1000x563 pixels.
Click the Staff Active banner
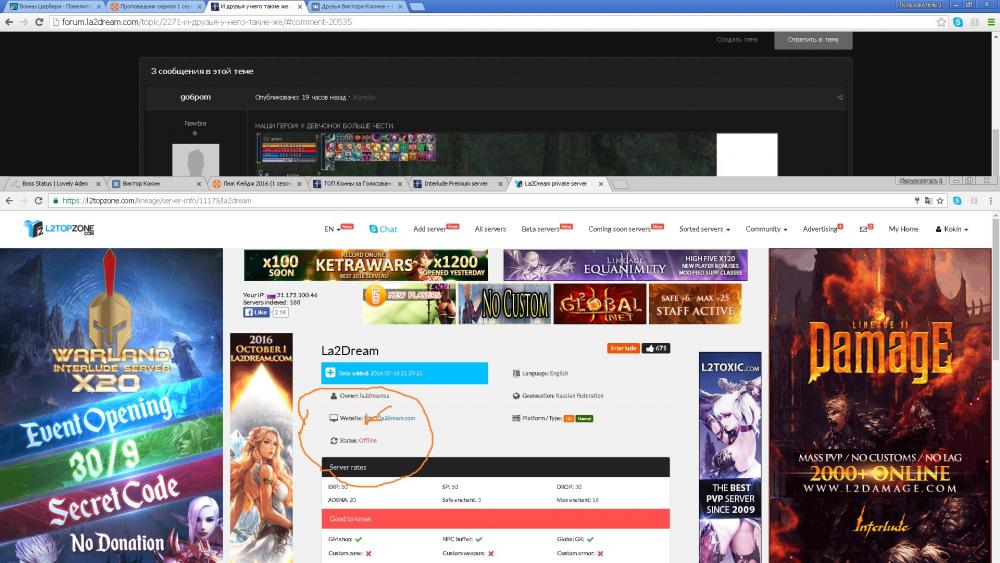coord(695,304)
